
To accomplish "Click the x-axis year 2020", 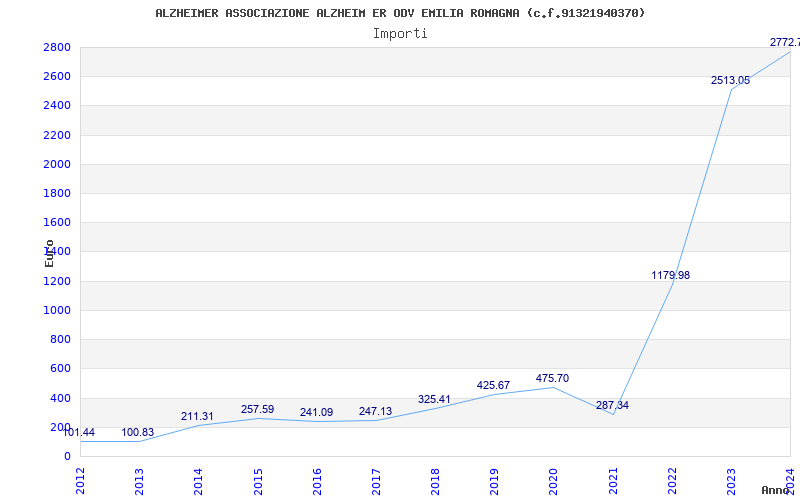I will (554, 481).
